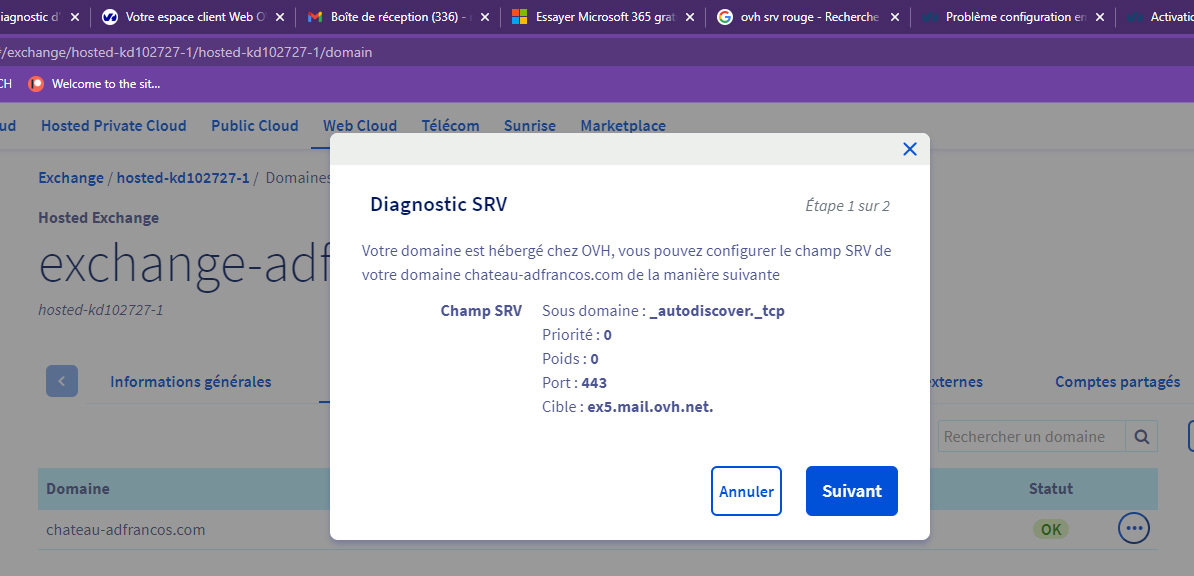The height and width of the screenshot is (576, 1194).
Task: Click the Suivant button
Action: click(x=851, y=491)
